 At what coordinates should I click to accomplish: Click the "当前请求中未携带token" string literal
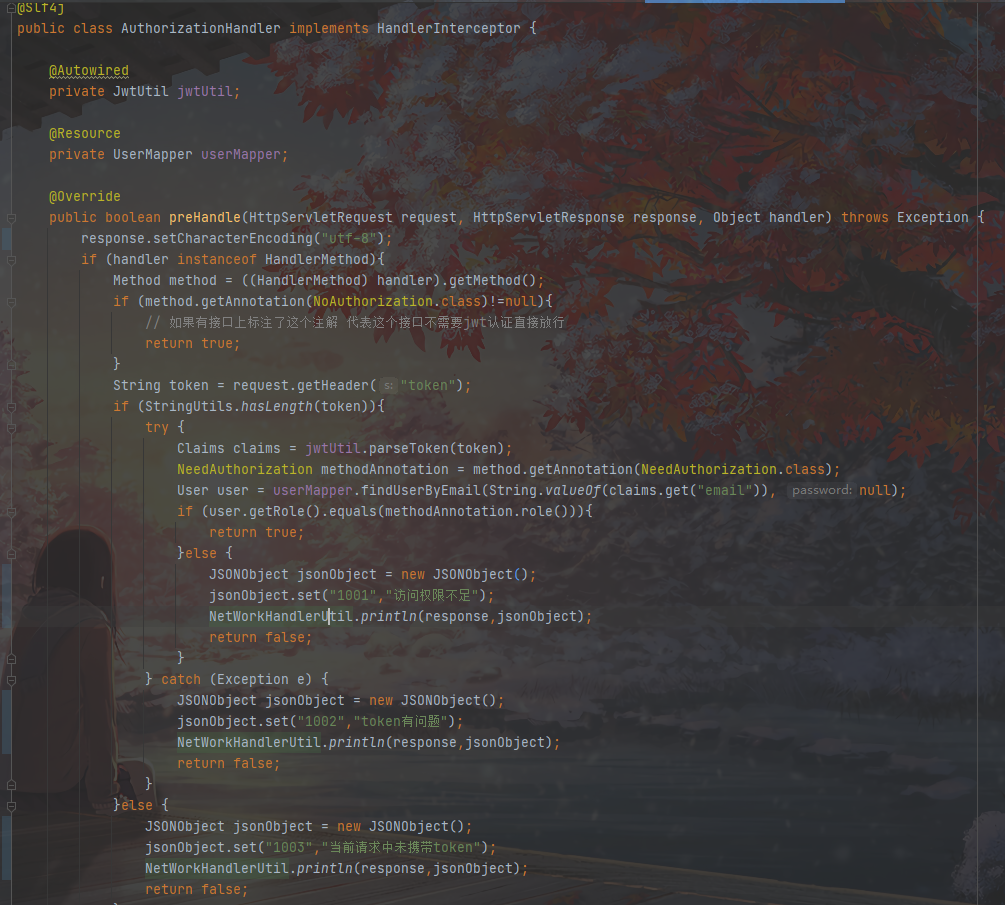click(401, 847)
